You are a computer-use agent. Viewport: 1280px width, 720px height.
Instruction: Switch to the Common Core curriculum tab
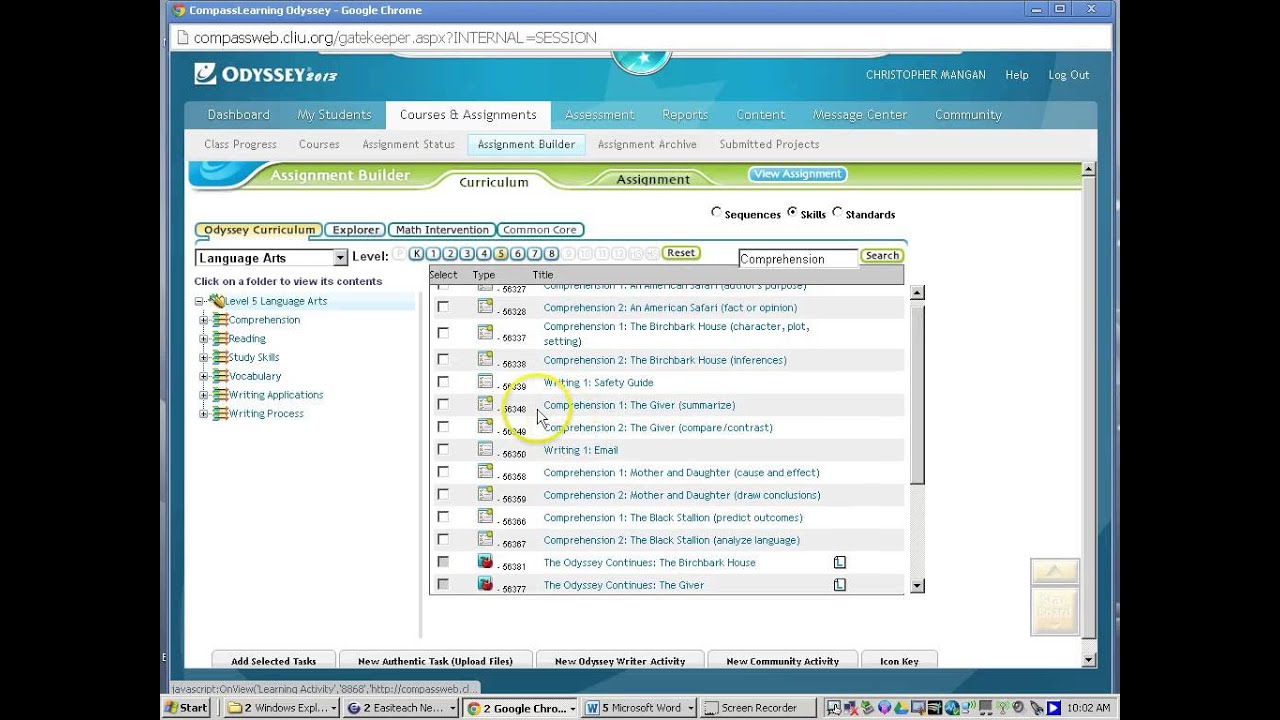(x=540, y=230)
